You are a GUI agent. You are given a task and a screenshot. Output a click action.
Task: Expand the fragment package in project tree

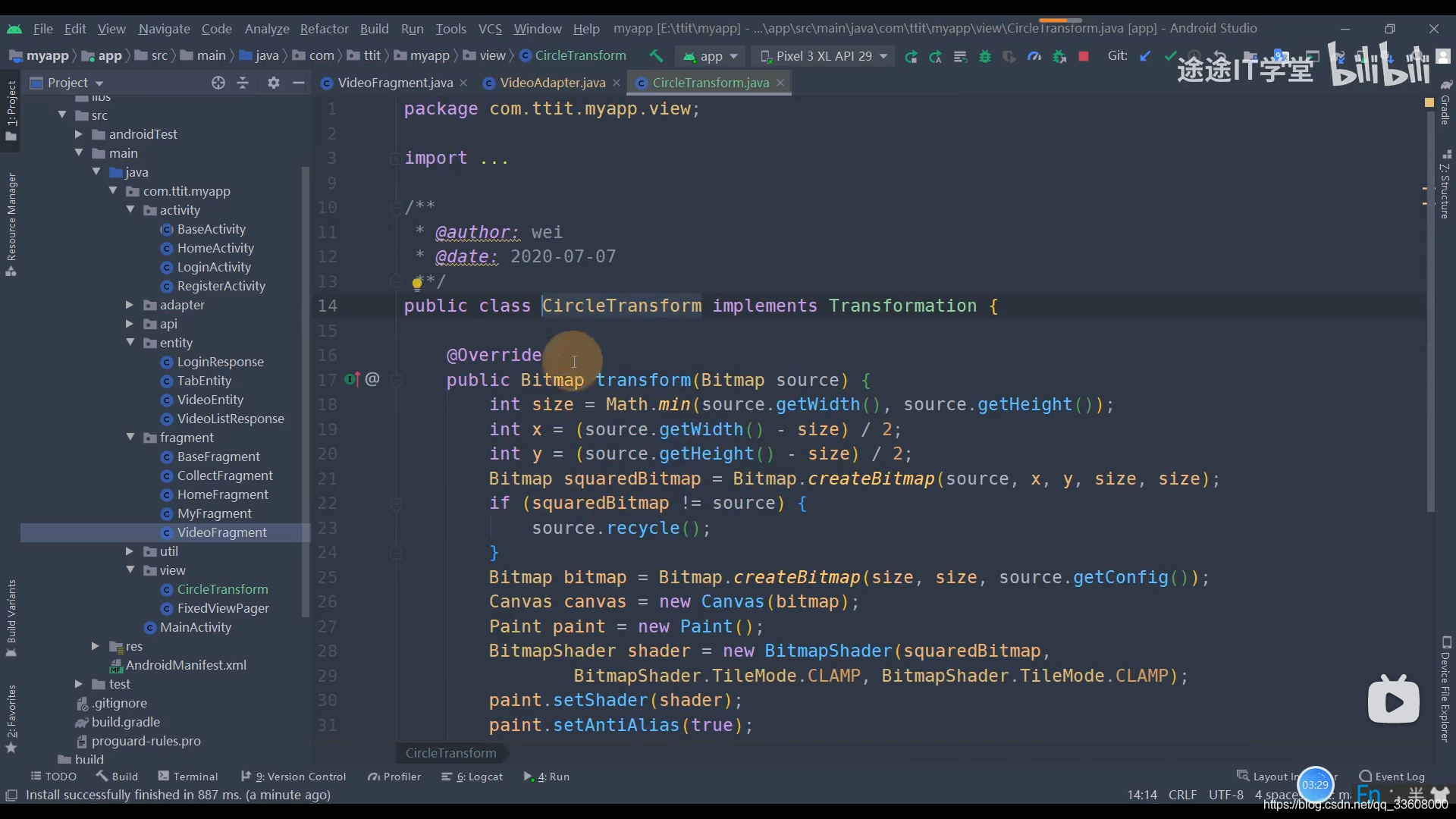point(130,437)
